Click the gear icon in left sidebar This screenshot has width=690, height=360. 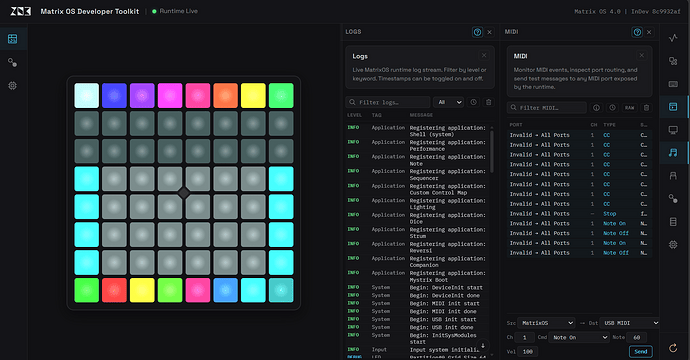pyautogui.click(x=12, y=86)
